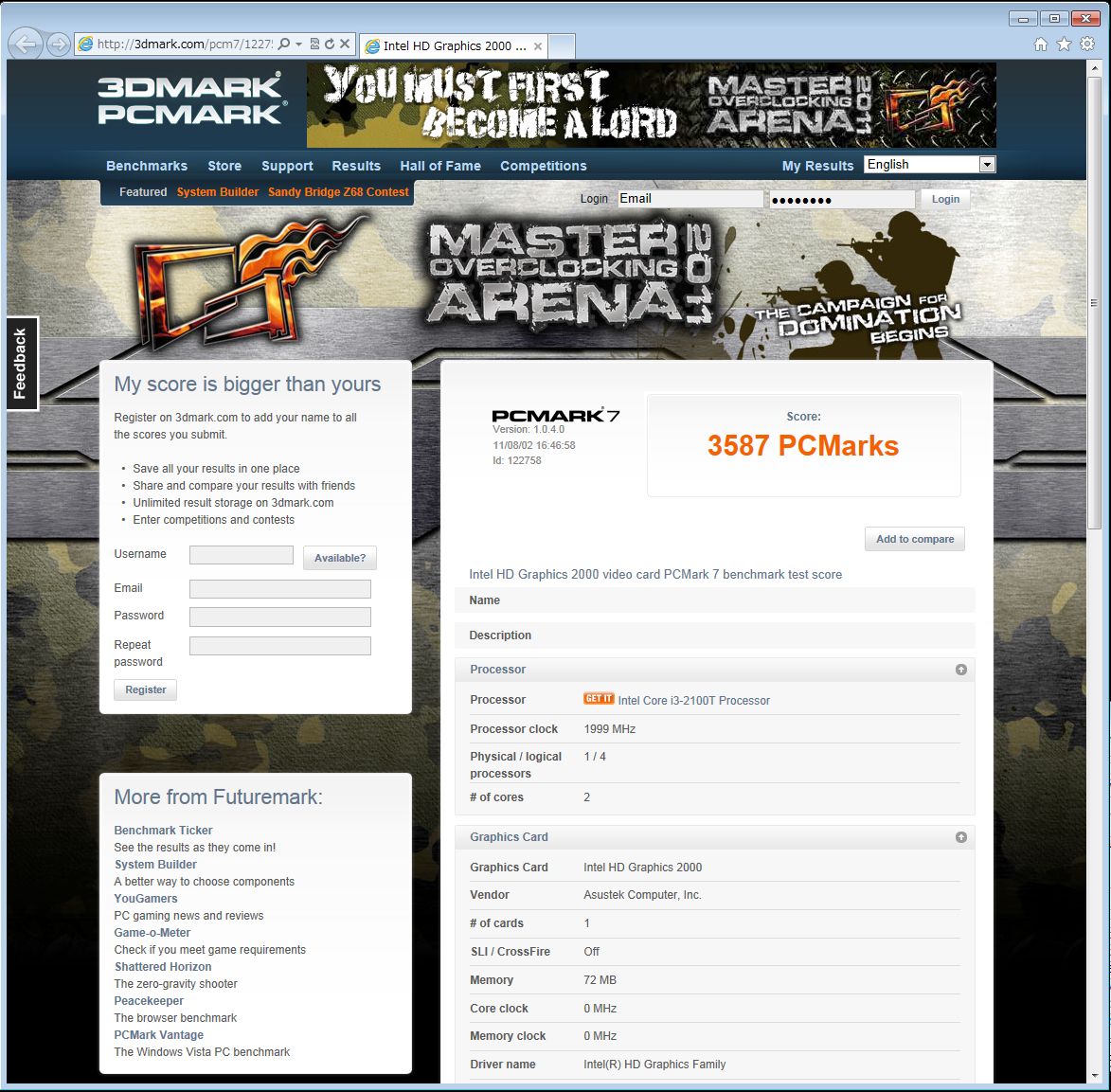Click the GET IT badge next to processor
The width and height of the screenshot is (1111, 1092).
599,699
